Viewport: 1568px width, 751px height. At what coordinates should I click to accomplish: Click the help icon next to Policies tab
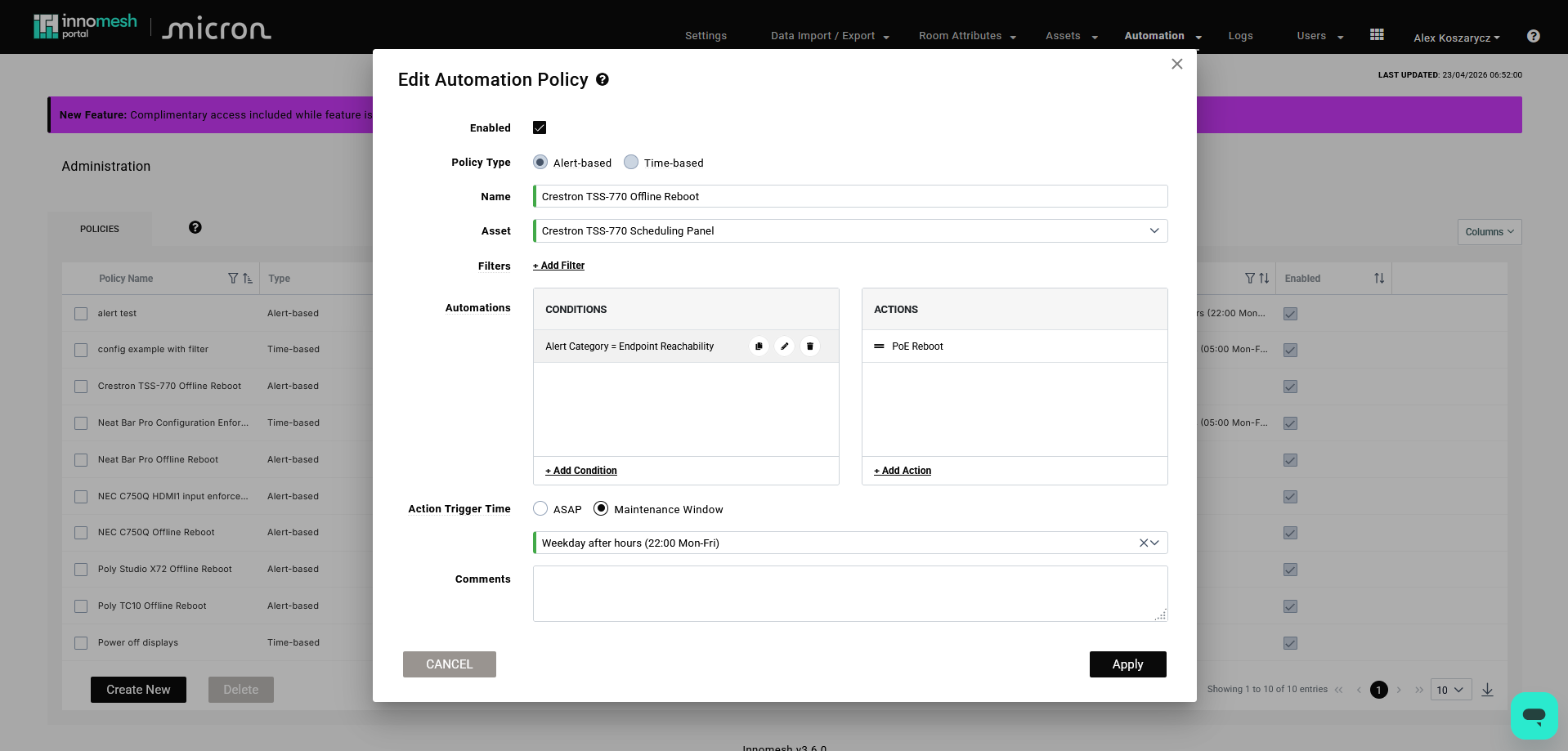point(195,227)
